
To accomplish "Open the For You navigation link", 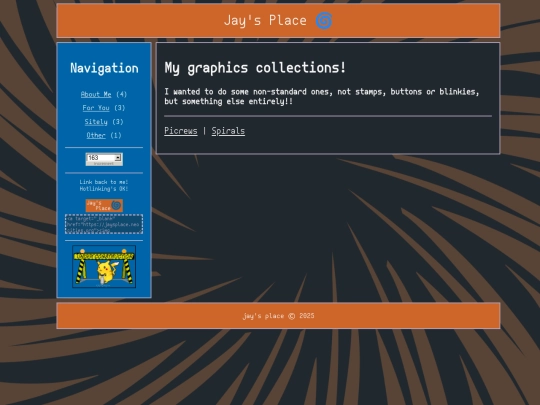I will click(x=96, y=108).
